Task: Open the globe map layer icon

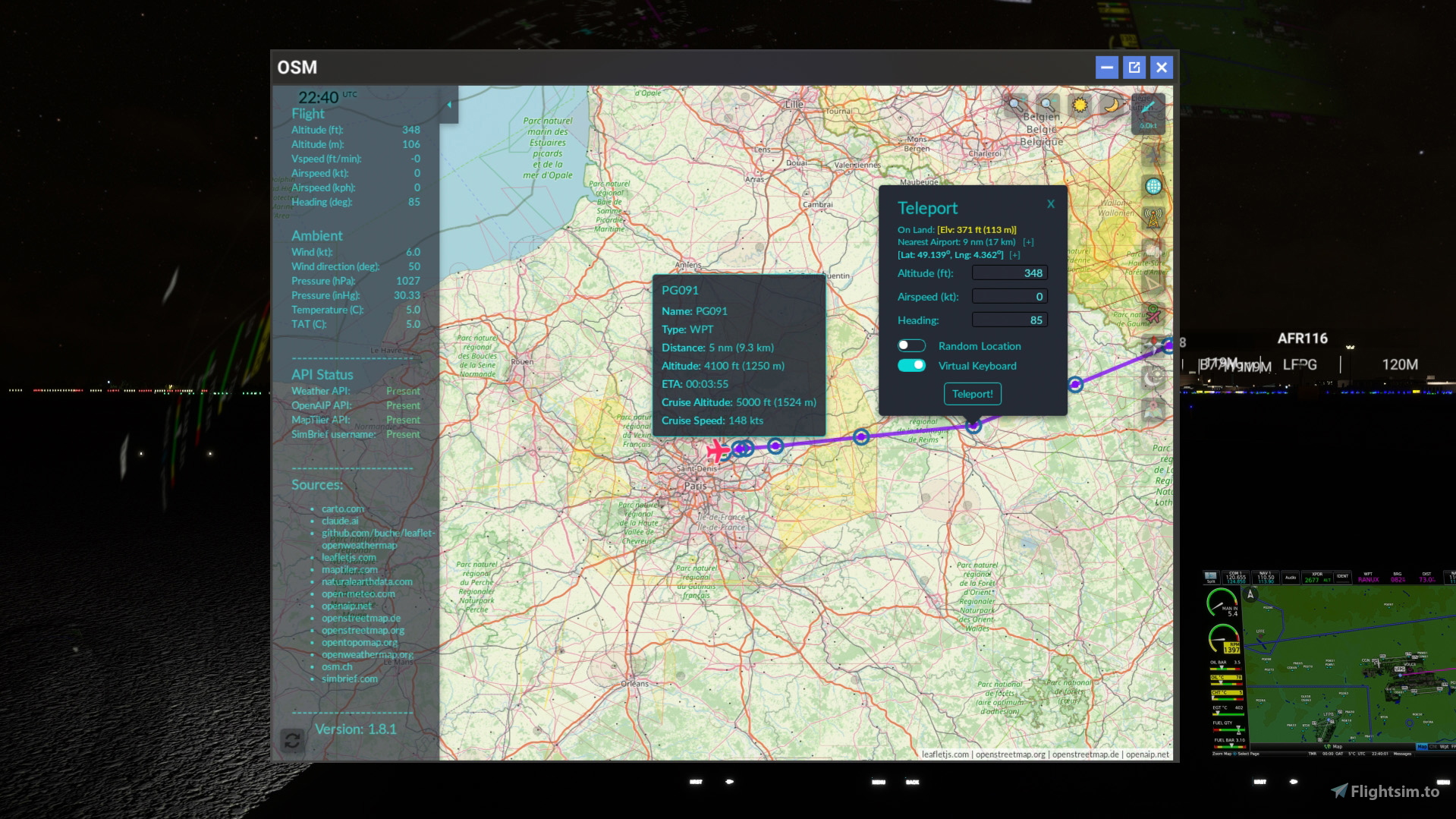Action: point(1154,187)
